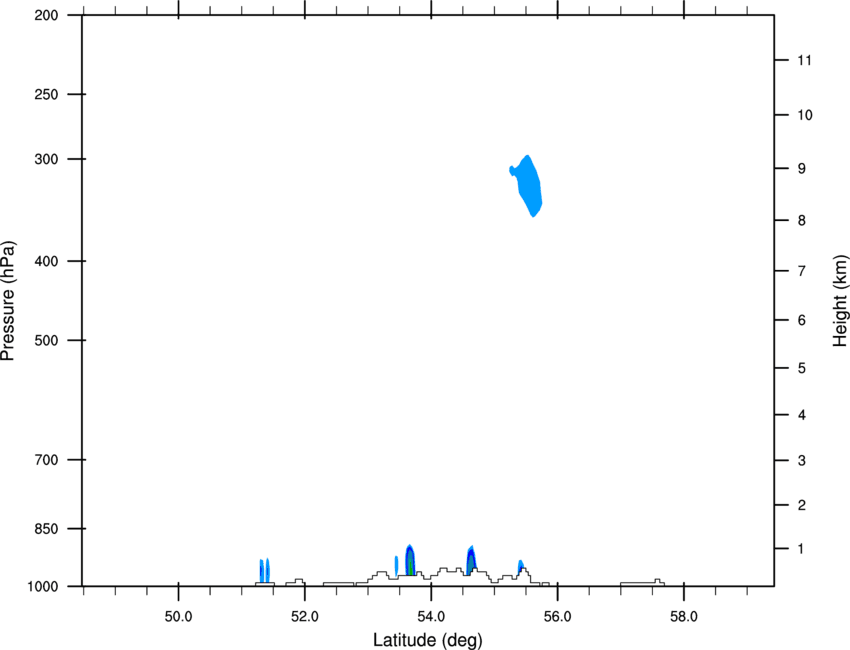Select the 400 pressure tick label
Viewport: 850px width, 650px height.
[46, 261]
